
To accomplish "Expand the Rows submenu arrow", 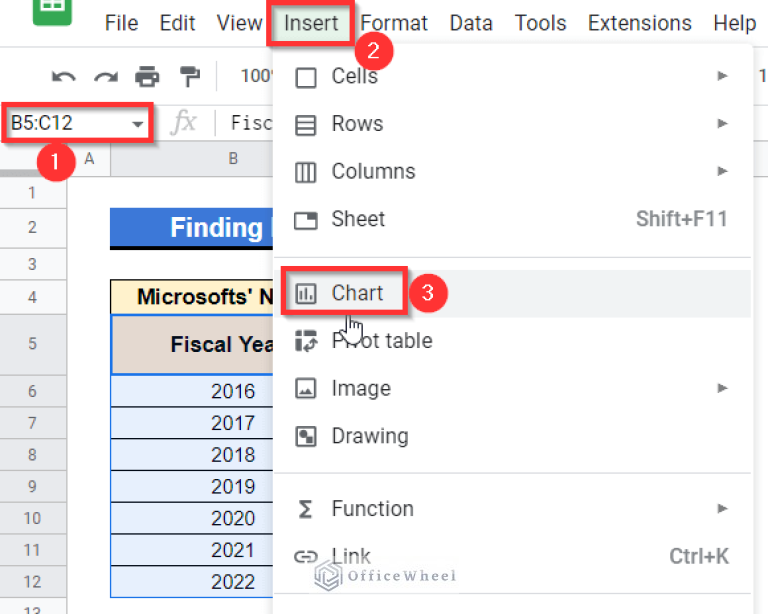I will 722,123.
